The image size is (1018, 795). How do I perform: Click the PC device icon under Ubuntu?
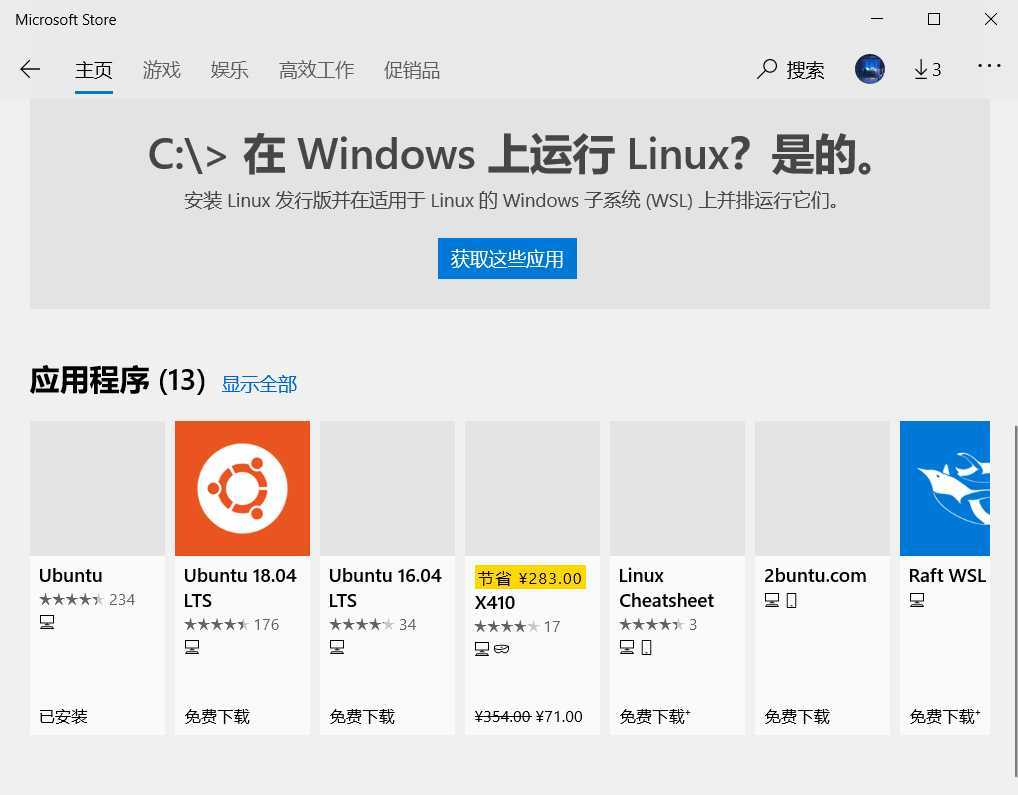pyautogui.click(x=47, y=622)
